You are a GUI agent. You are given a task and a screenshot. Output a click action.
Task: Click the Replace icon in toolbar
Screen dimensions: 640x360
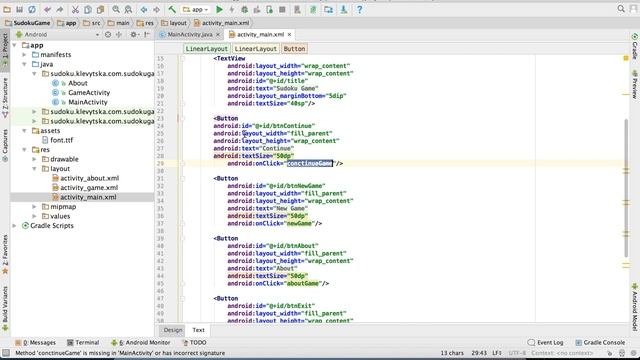pyautogui.click(x=128, y=9)
